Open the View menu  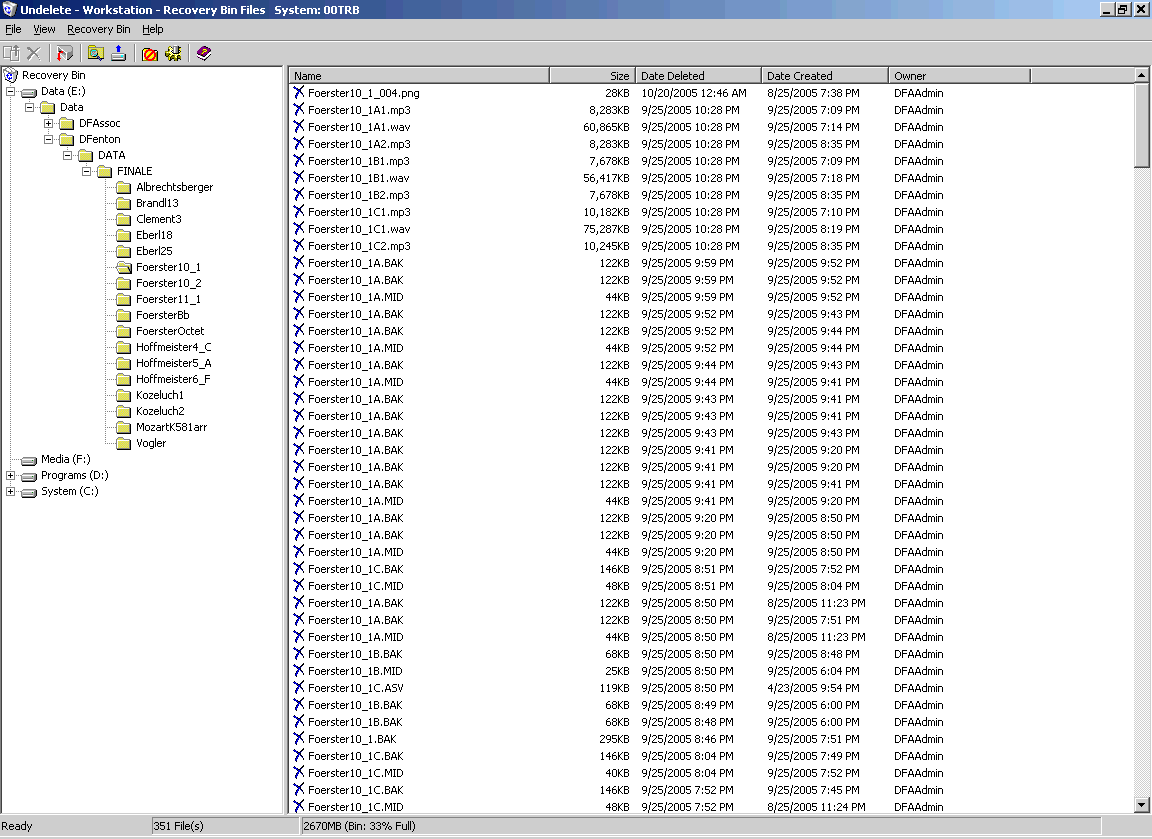coord(44,29)
